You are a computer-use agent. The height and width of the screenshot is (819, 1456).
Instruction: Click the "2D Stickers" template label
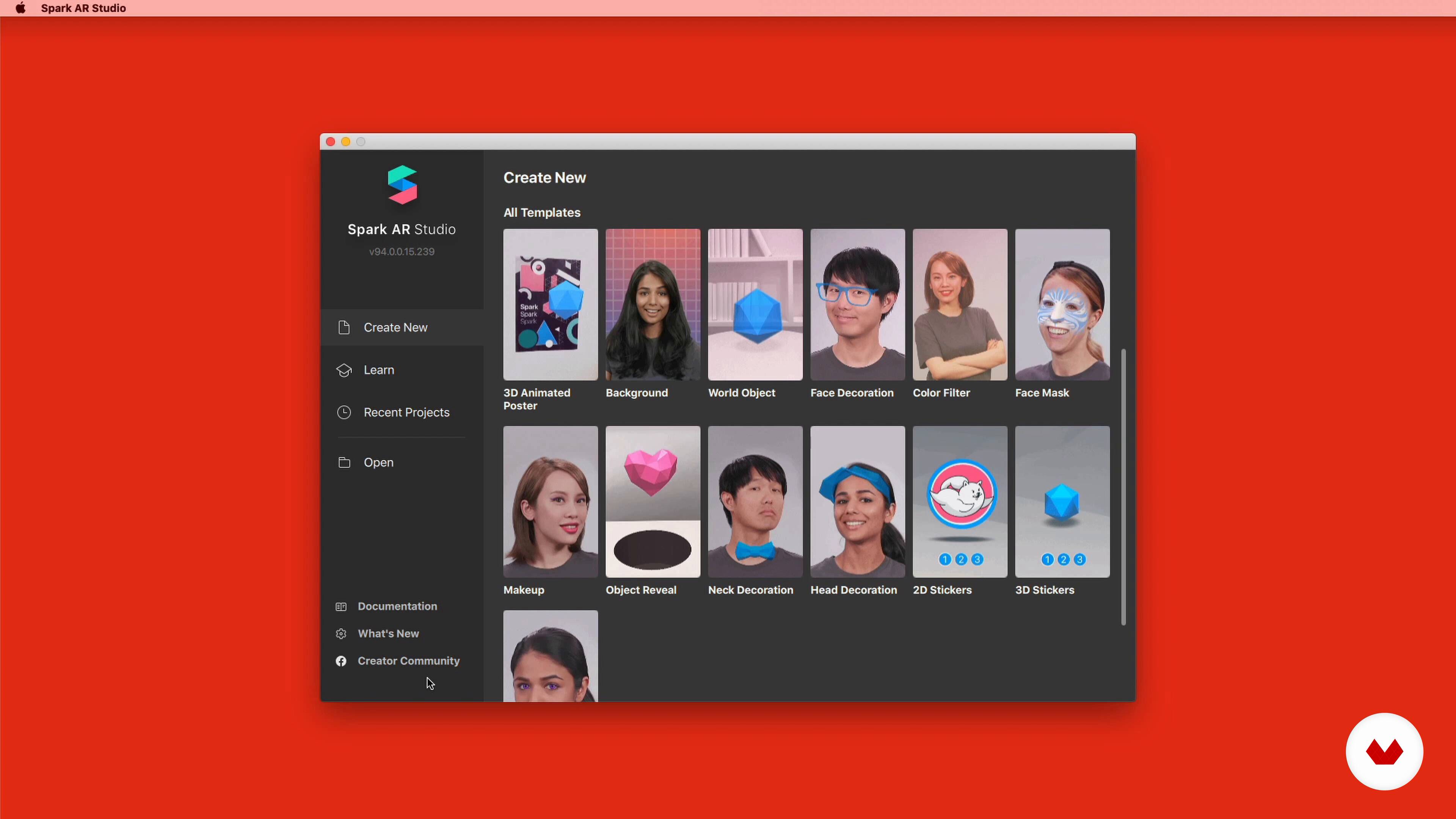(942, 590)
